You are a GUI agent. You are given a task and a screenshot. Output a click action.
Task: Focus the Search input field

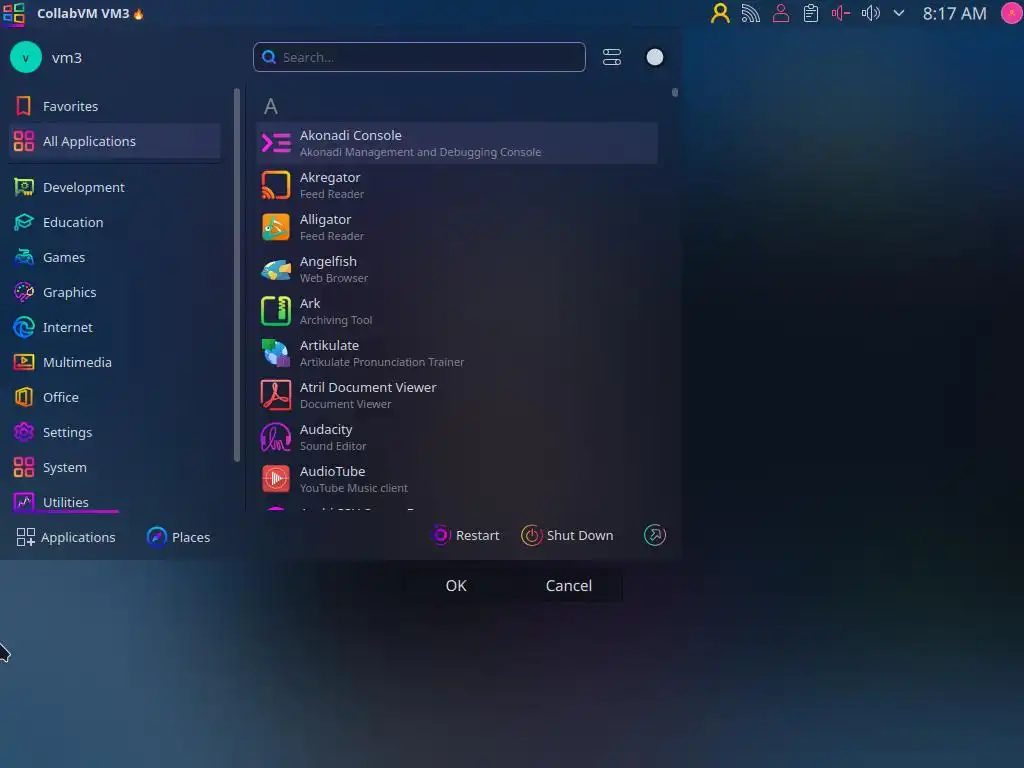[419, 57]
